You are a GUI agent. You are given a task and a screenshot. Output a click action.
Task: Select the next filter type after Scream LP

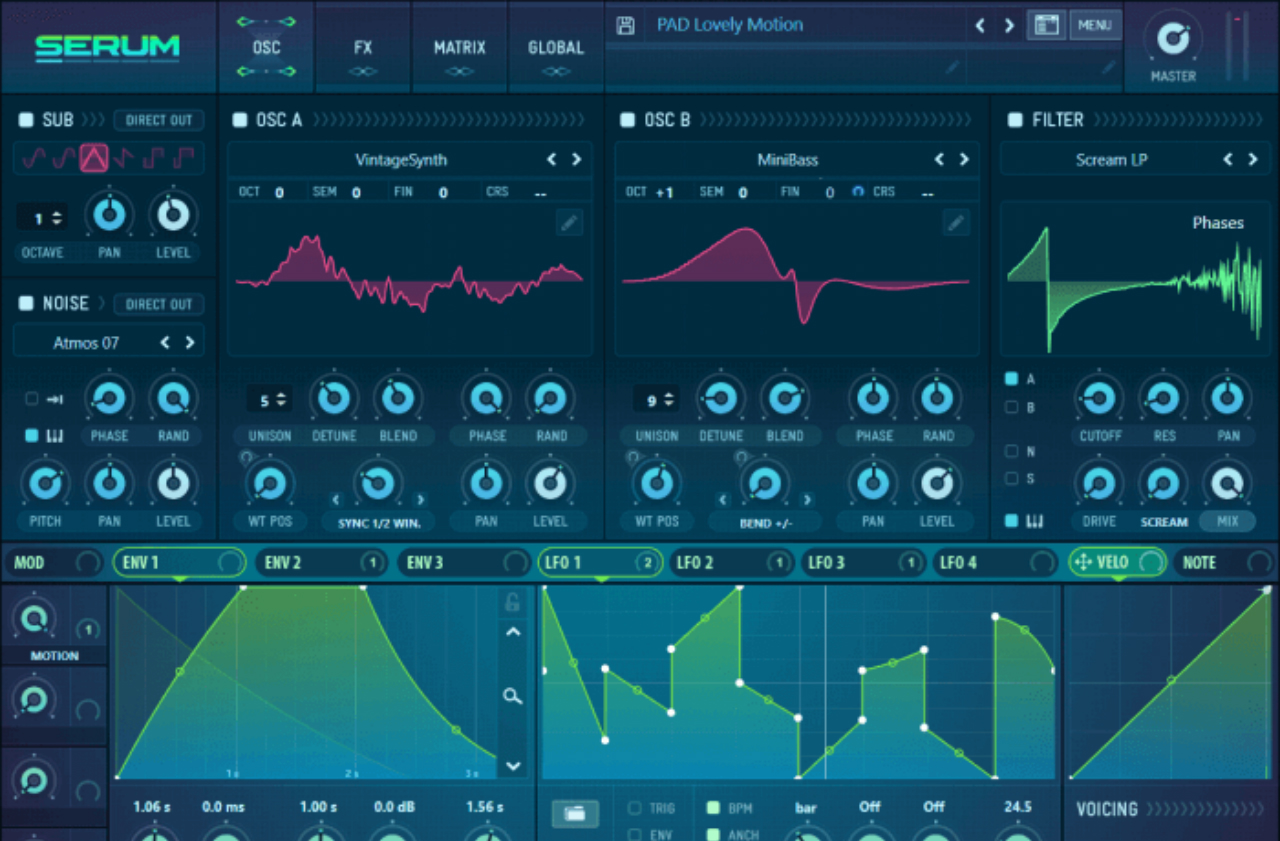click(x=1252, y=158)
